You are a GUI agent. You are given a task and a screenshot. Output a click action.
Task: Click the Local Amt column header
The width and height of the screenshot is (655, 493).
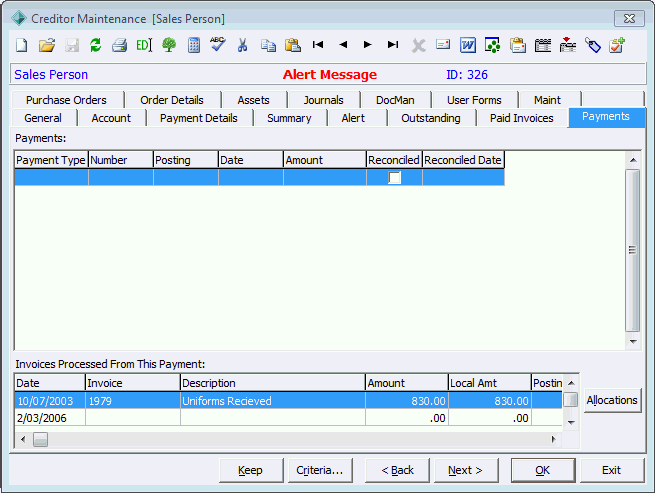tap(490, 383)
